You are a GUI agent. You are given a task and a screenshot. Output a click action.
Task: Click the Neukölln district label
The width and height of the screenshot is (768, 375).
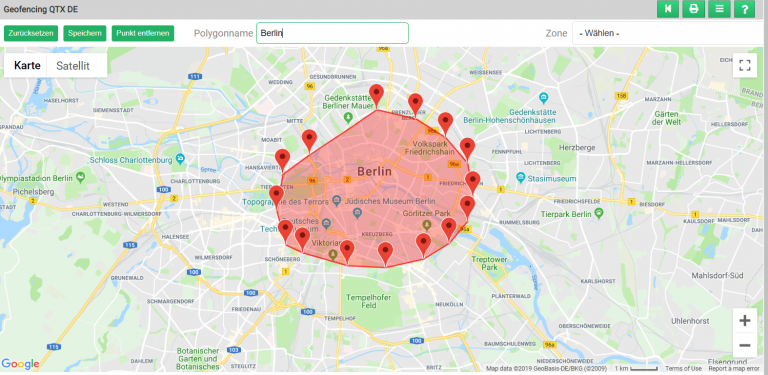tap(449, 305)
